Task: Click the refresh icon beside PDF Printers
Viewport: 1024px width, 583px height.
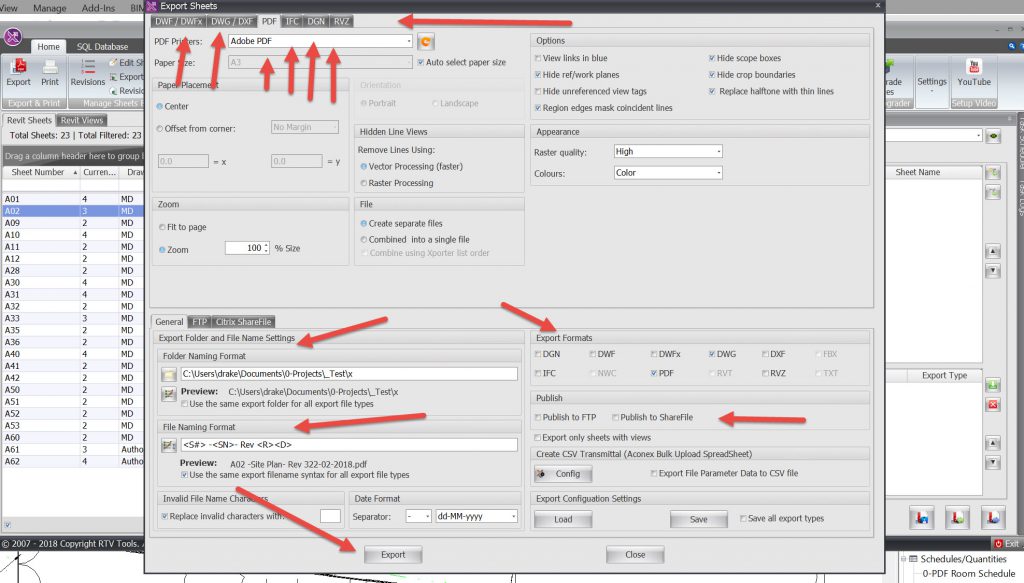Action: pyautogui.click(x=425, y=42)
